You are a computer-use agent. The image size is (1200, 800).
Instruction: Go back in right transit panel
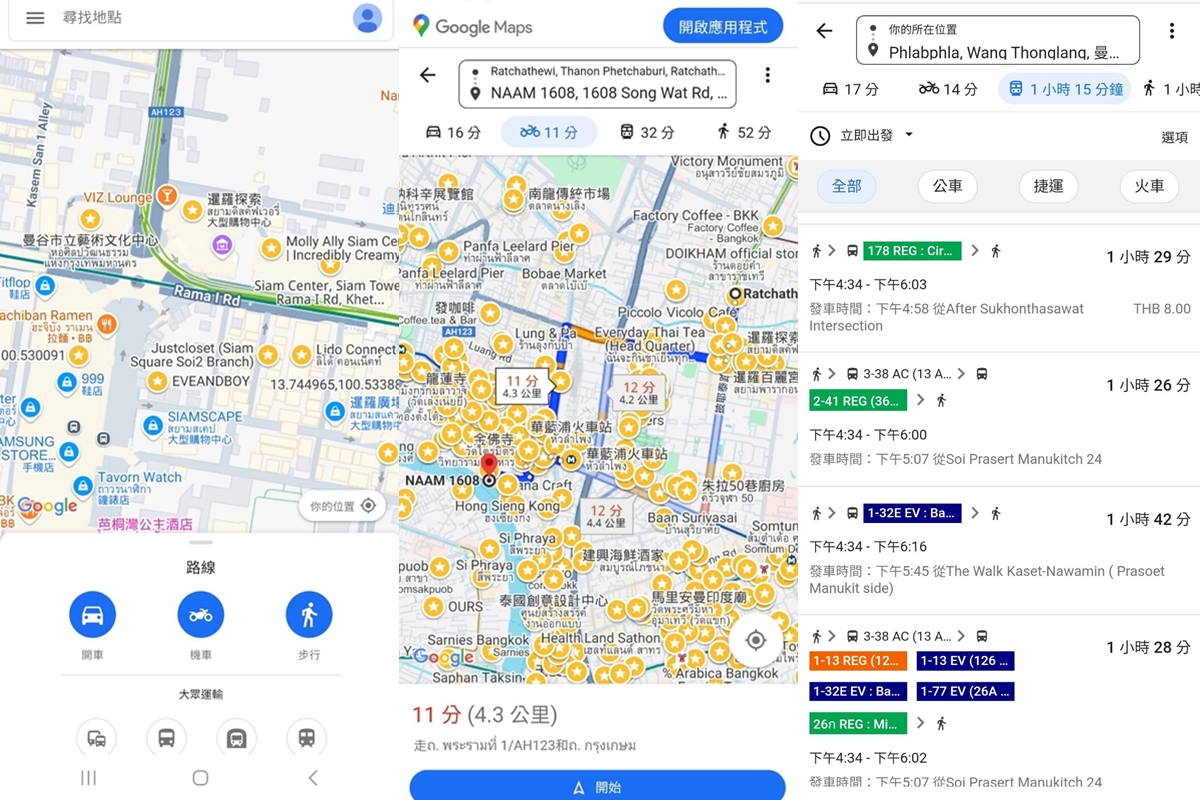824,31
